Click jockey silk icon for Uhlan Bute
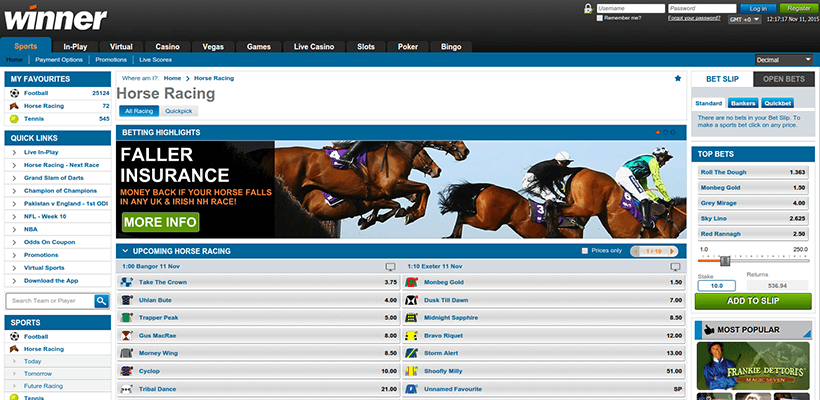Image resolution: width=820 pixels, height=400 pixels. 126,300
